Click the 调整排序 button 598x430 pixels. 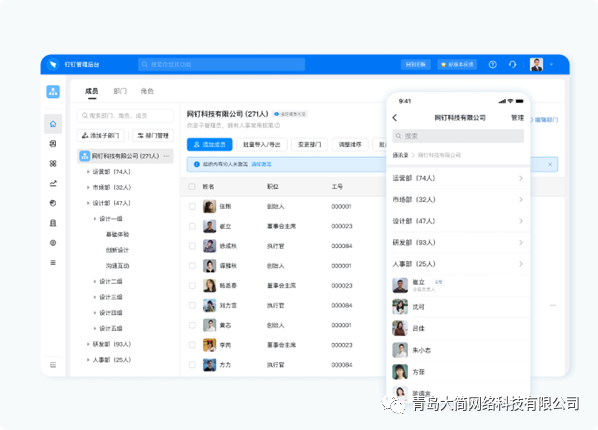(x=350, y=145)
